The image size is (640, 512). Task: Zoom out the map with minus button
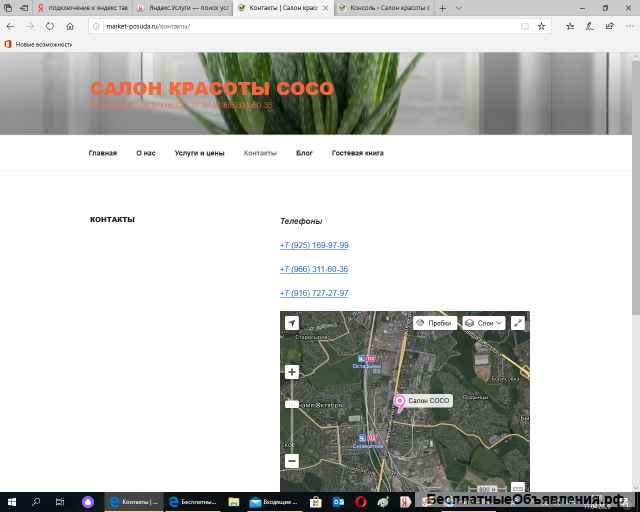pyautogui.click(x=292, y=461)
